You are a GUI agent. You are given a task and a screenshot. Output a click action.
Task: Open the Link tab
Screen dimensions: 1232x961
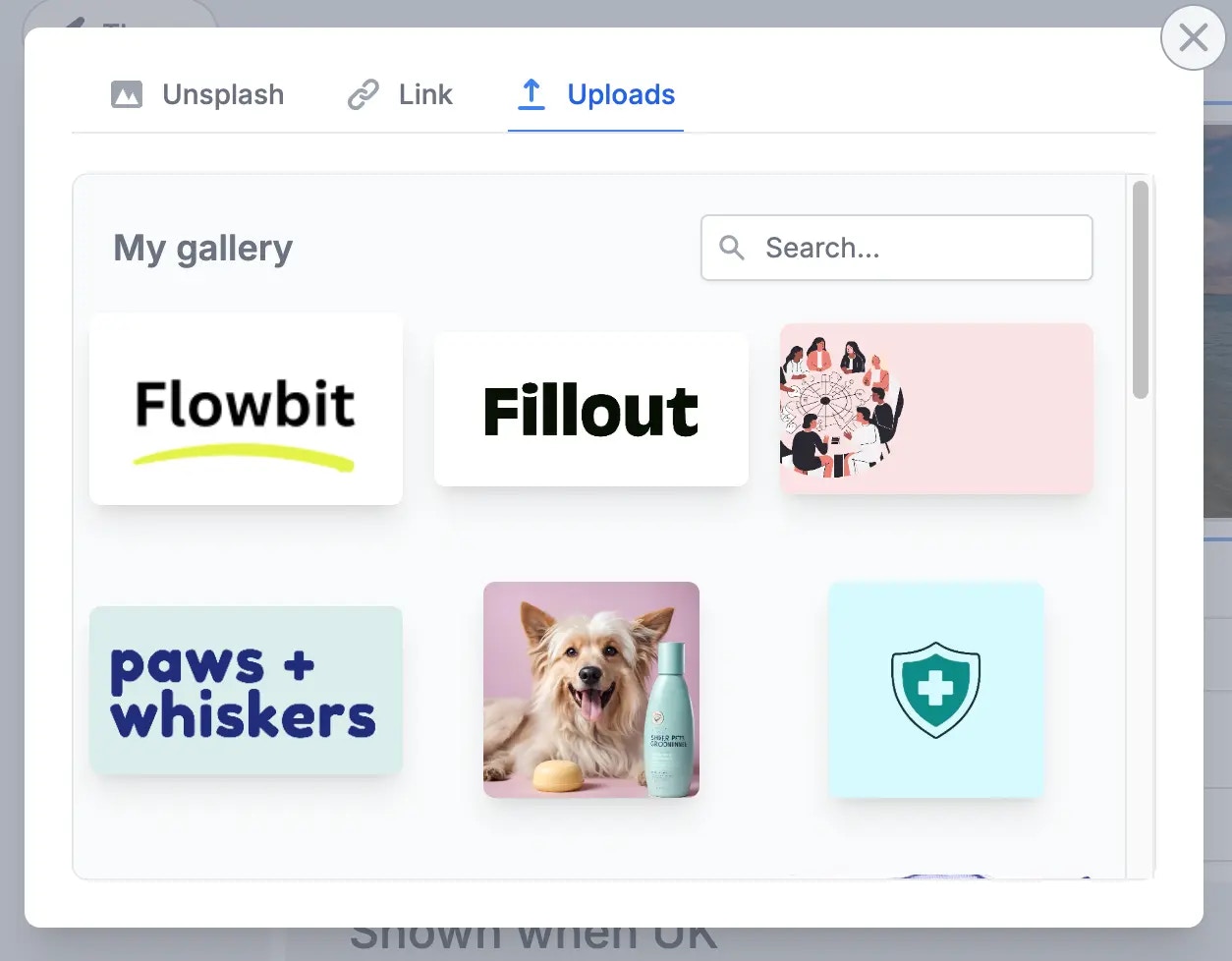point(401,94)
